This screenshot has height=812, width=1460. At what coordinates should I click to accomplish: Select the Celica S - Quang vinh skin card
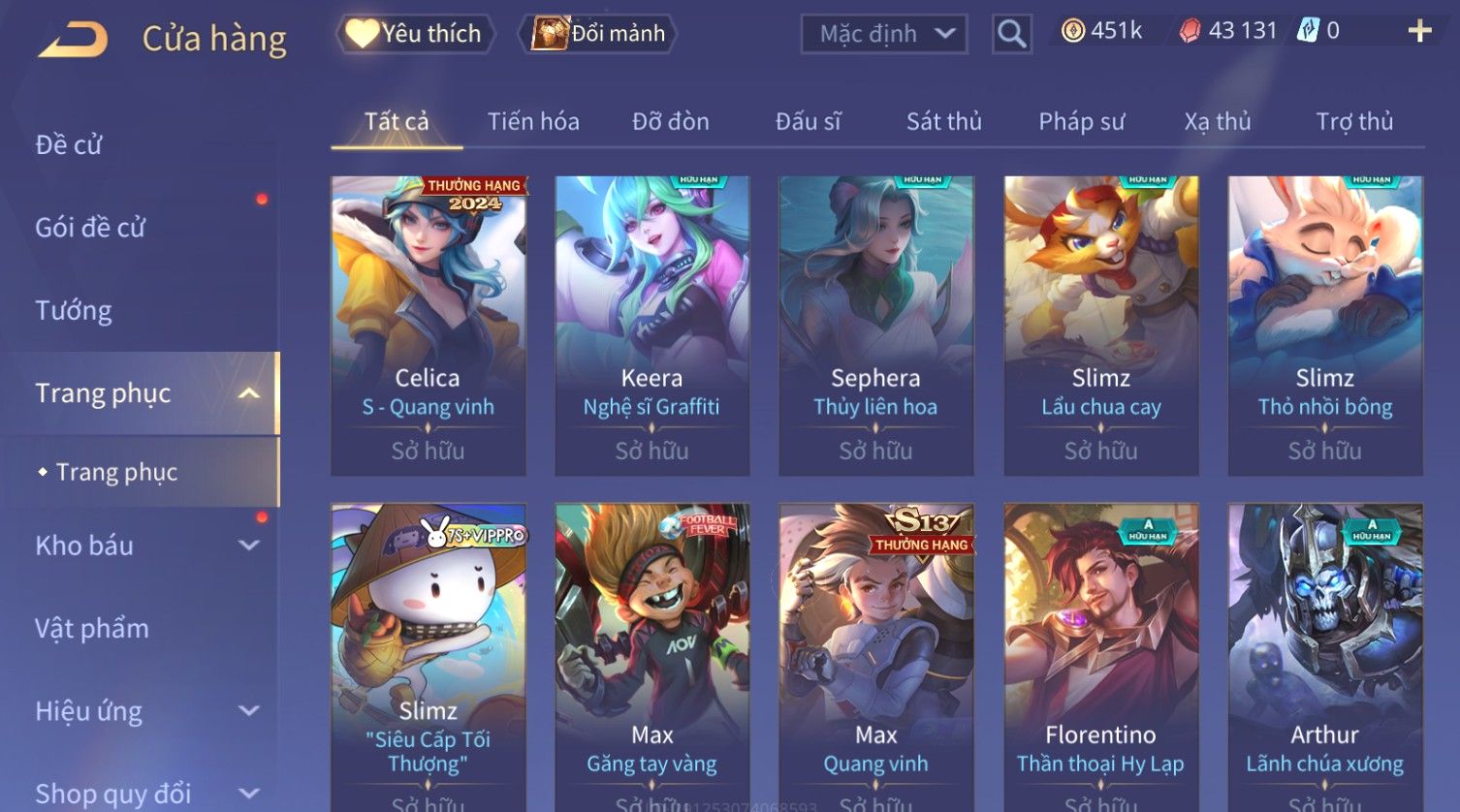click(x=428, y=326)
